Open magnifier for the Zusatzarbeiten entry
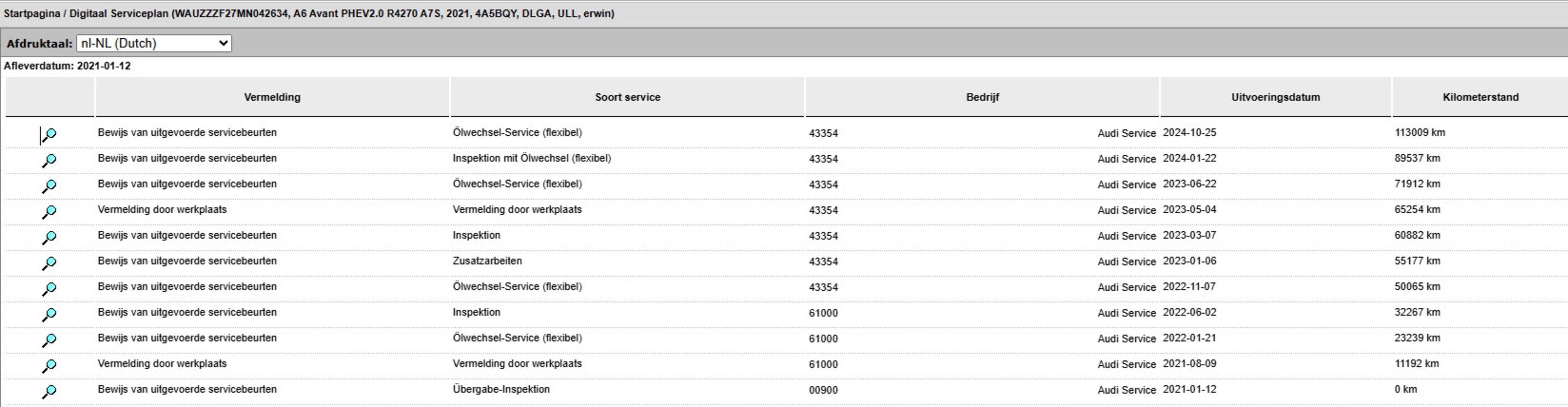Image resolution: width=1568 pixels, height=407 pixels. coord(49,263)
